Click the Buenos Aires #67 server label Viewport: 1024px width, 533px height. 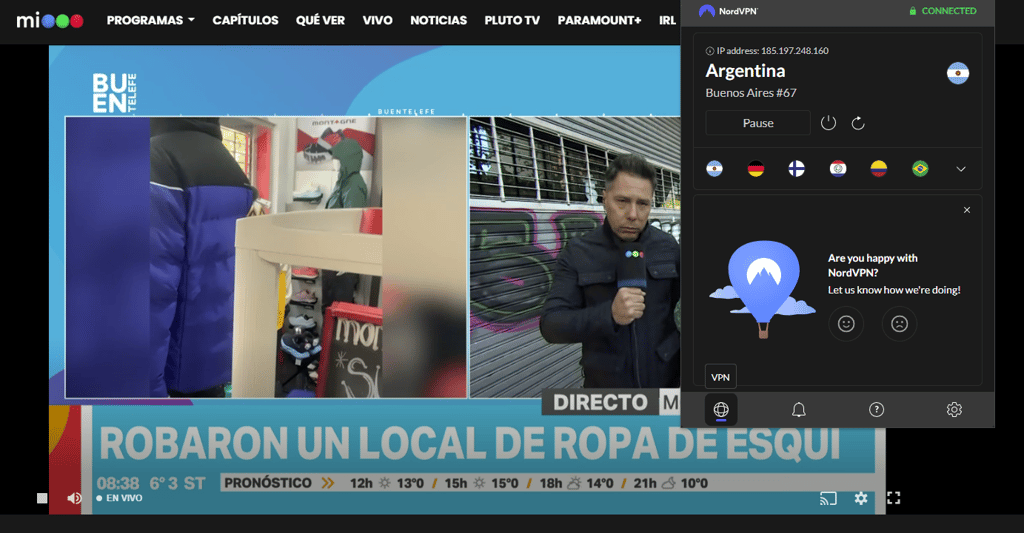point(751,93)
